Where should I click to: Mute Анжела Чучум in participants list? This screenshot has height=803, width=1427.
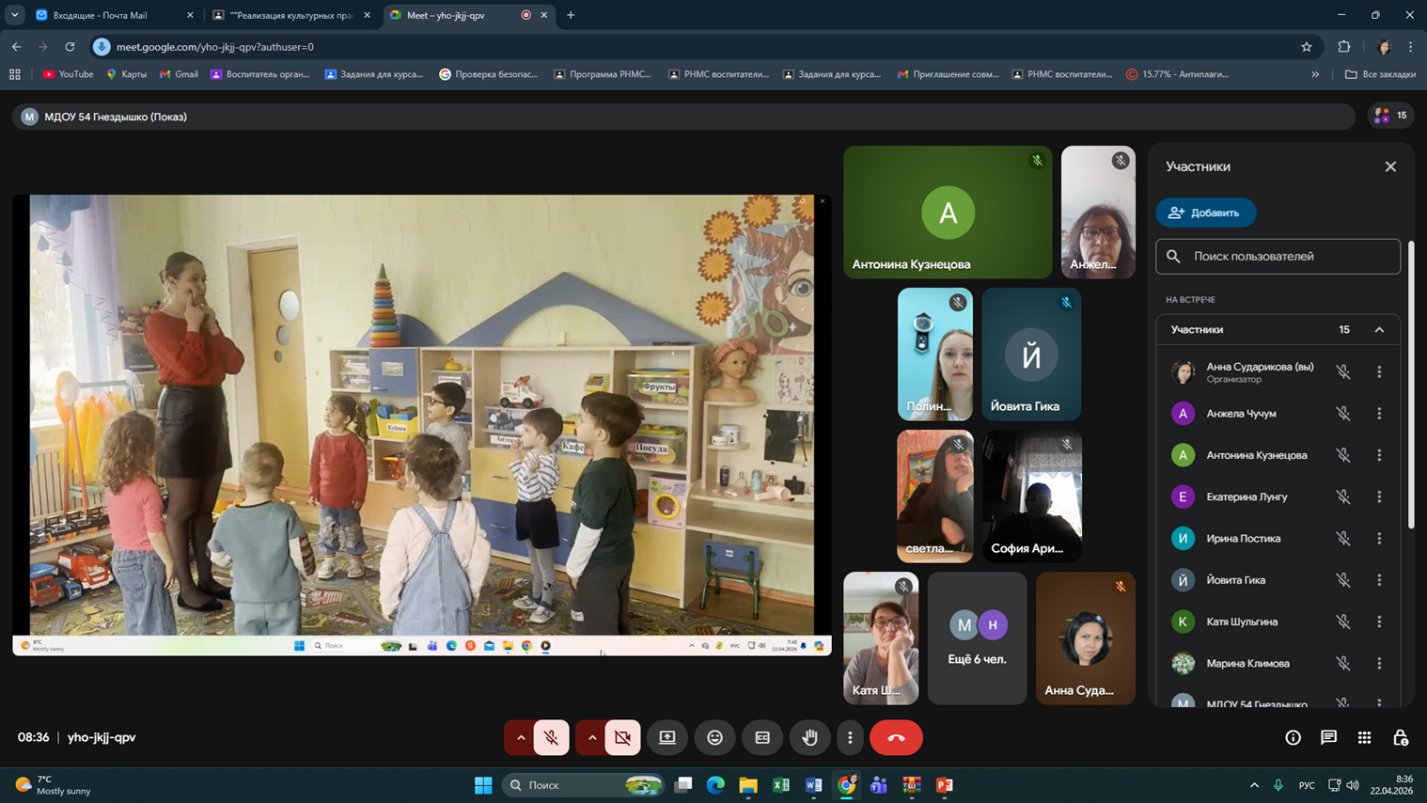[x=1343, y=414]
